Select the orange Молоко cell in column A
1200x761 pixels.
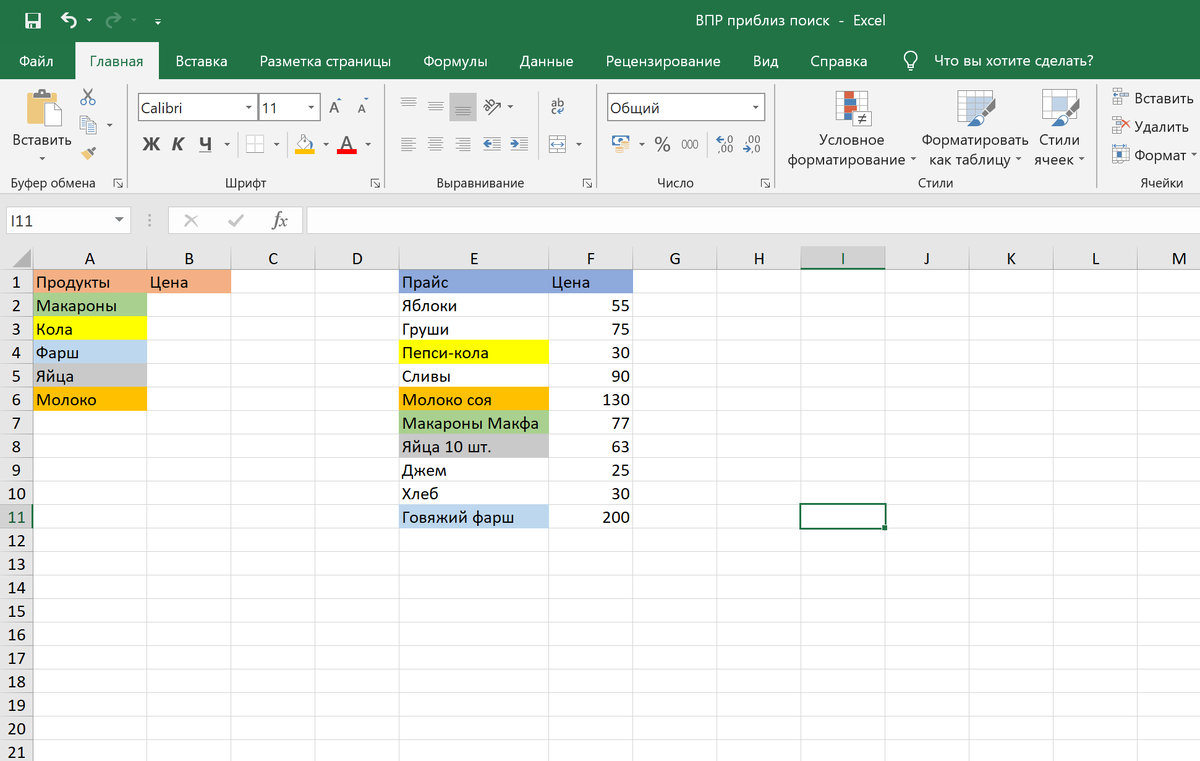pos(90,400)
